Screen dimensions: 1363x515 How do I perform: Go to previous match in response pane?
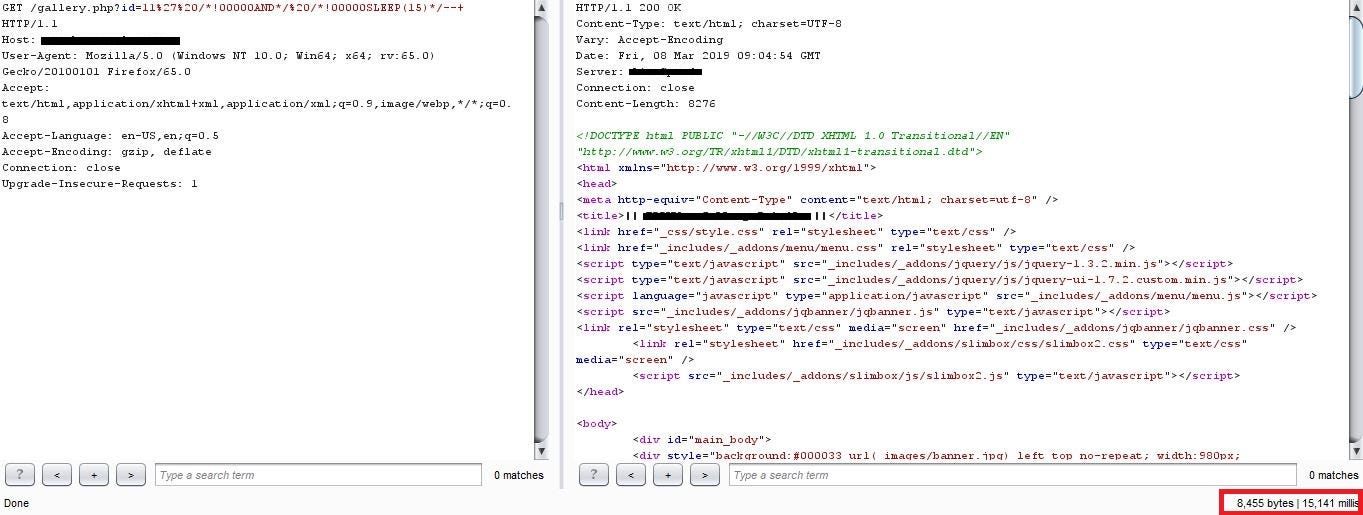point(631,475)
